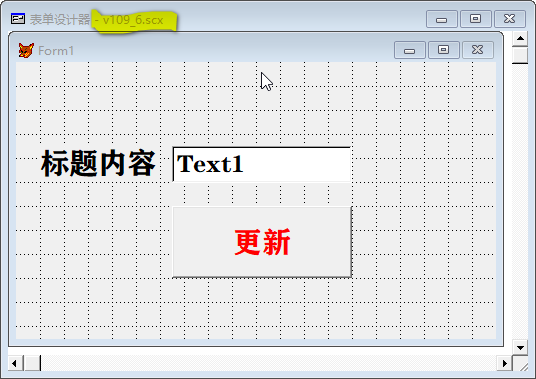Click the vertical scrollbar thumb
The height and width of the screenshot is (379, 536).
(520, 55)
